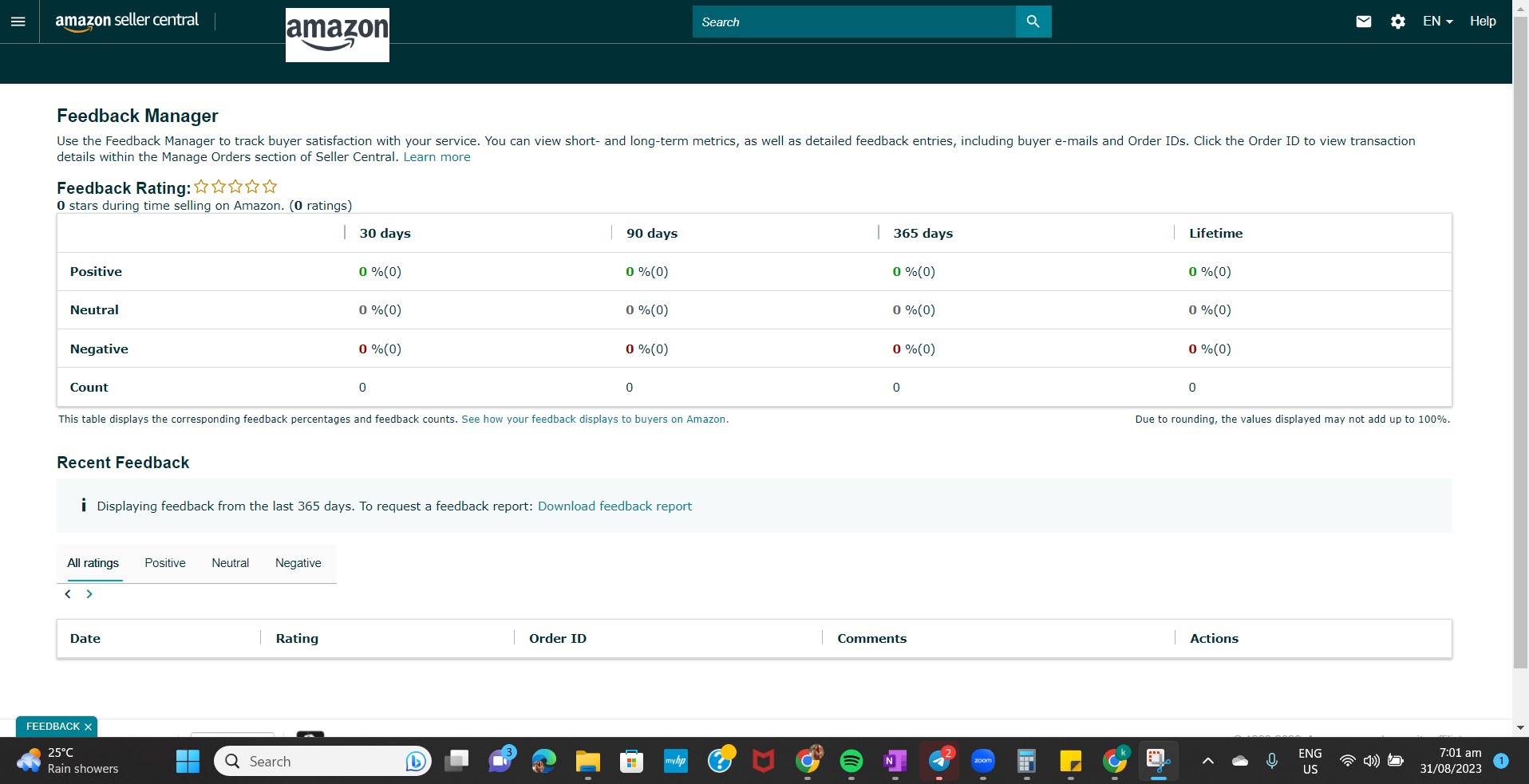Open the weather widget showing 25°C

69,761
